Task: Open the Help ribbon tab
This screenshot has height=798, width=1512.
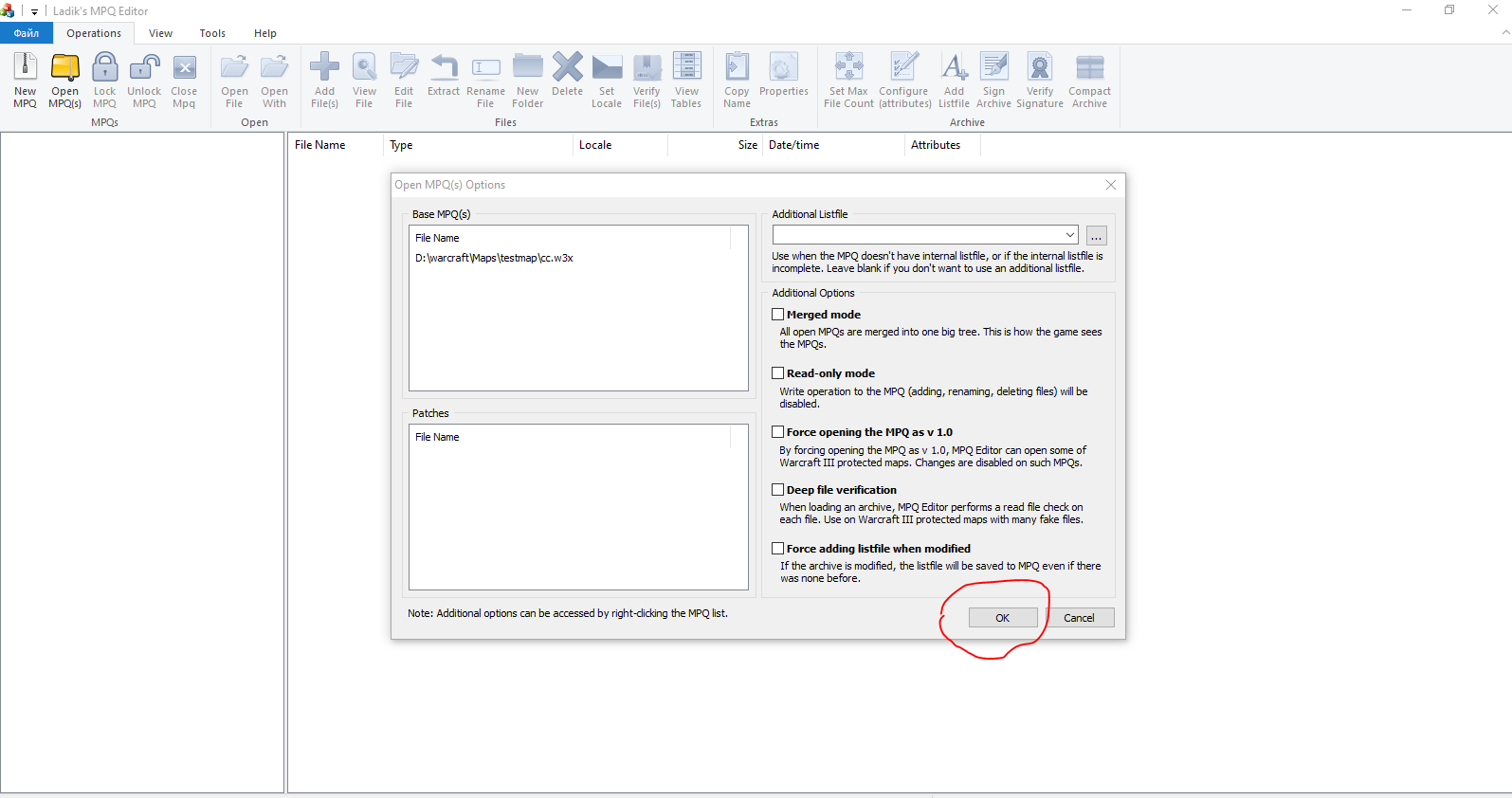Action: click(x=265, y=33)
